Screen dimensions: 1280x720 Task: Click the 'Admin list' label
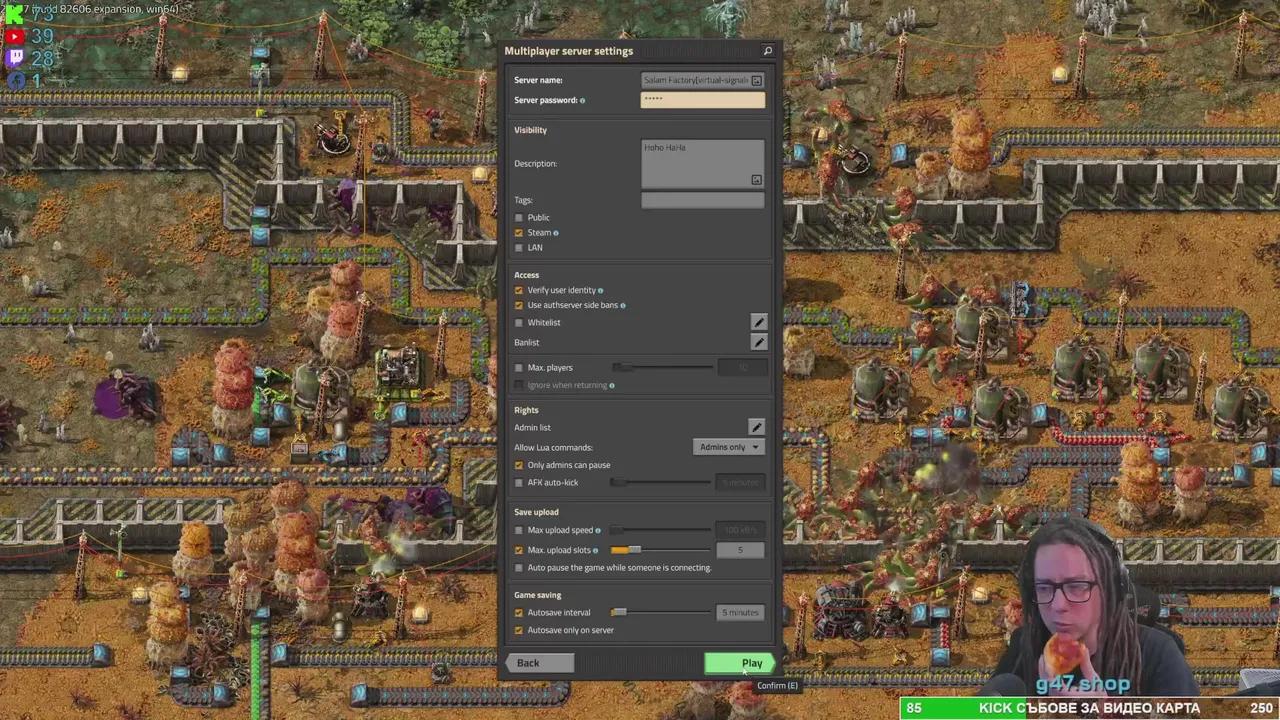532,427
